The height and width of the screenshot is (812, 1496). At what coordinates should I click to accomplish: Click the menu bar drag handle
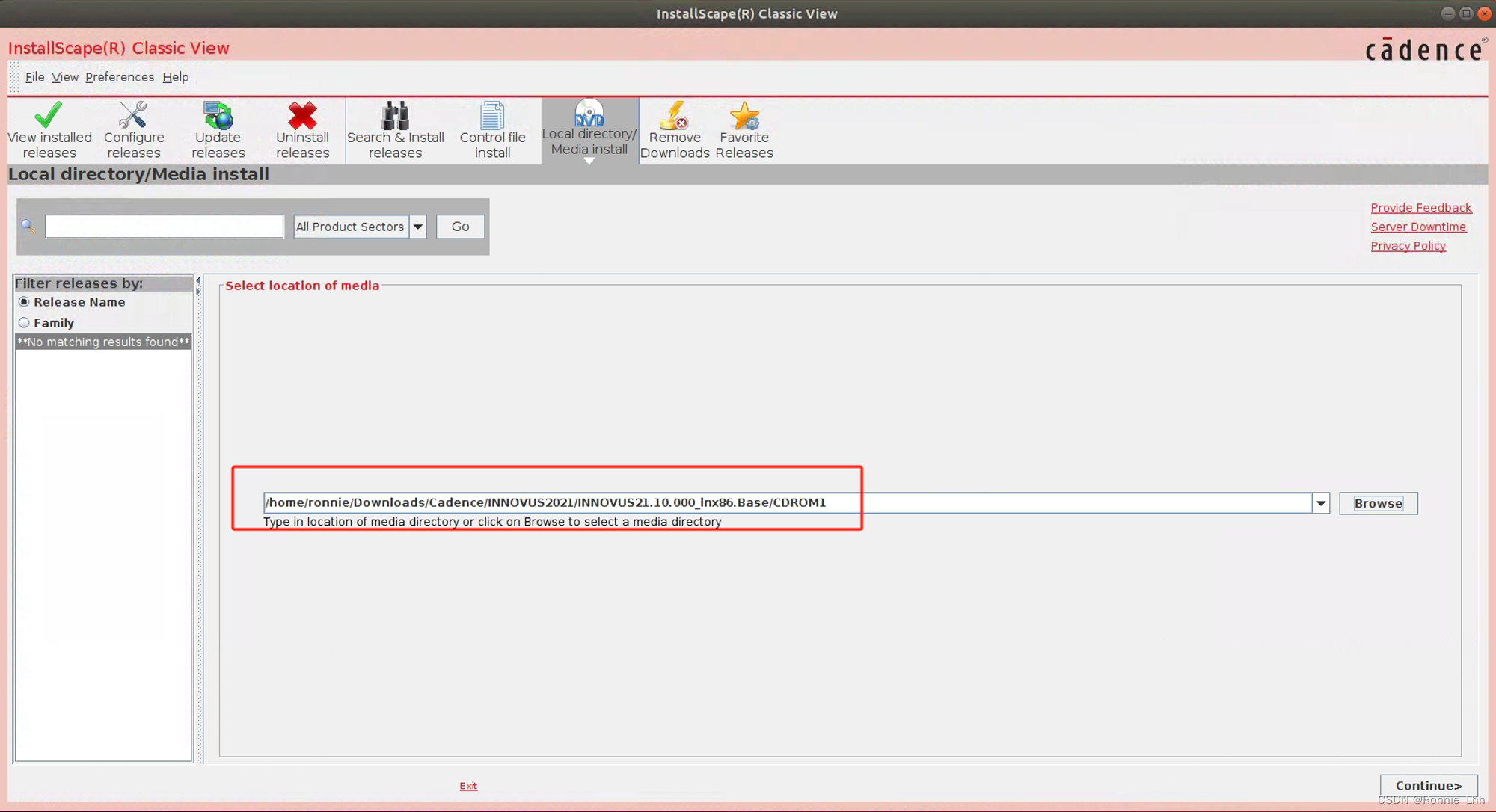coord(14,77)
